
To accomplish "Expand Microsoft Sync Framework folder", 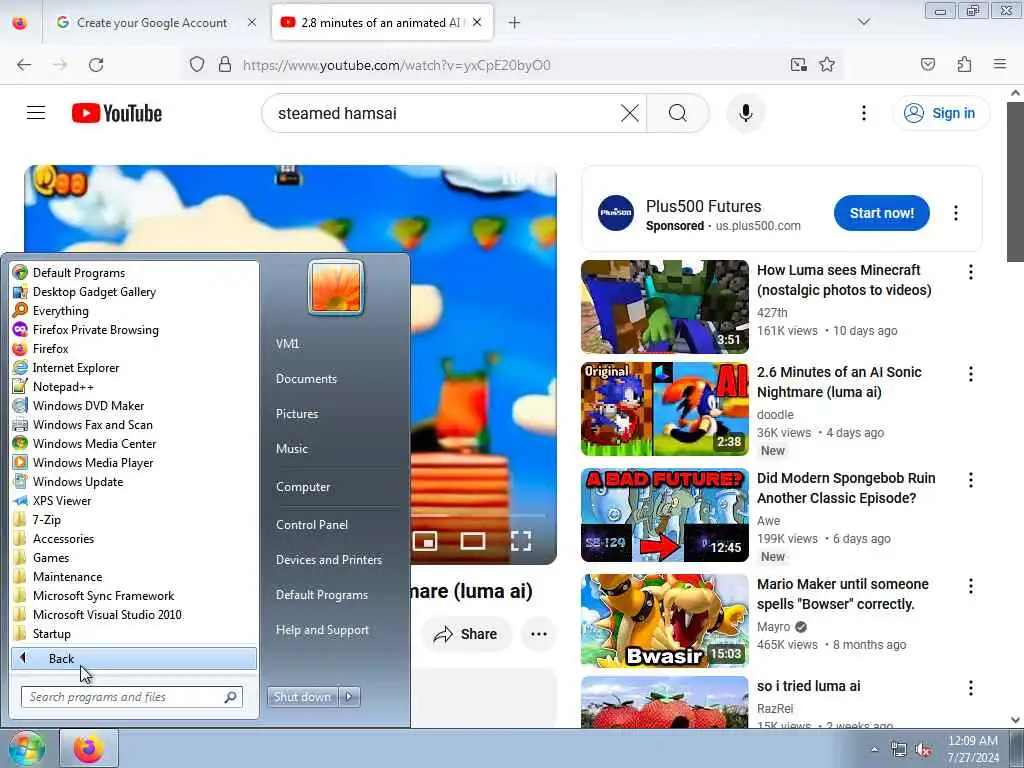I will tap(134, 596).
